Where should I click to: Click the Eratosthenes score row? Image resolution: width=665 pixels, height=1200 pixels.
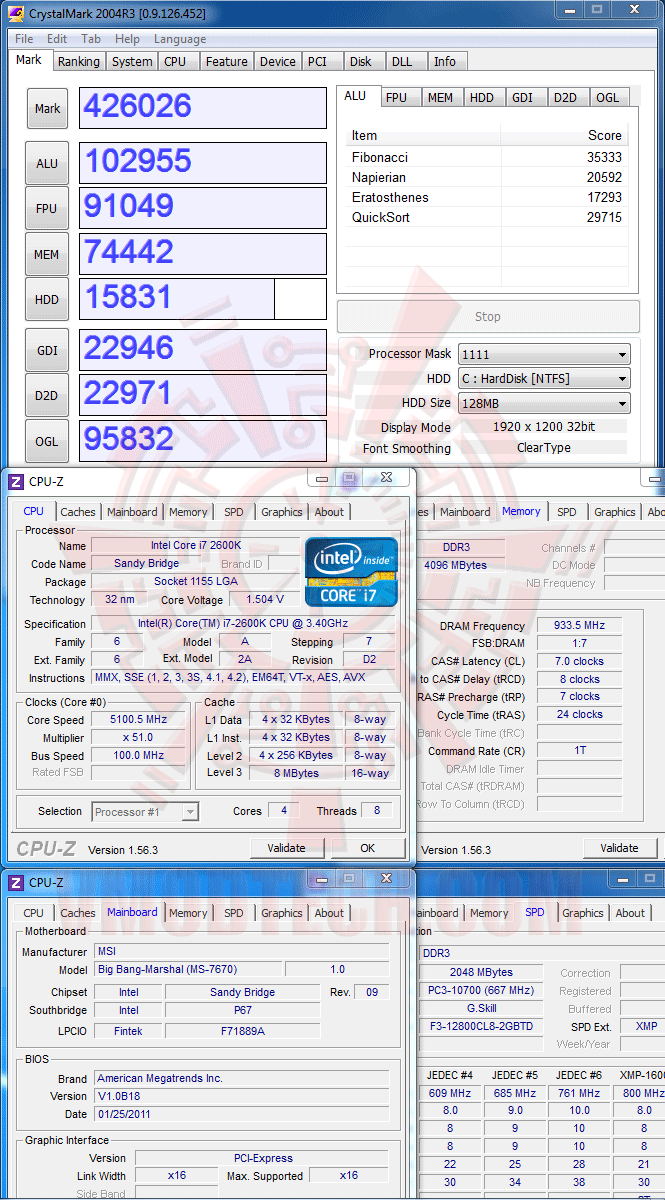coord(486,197)
